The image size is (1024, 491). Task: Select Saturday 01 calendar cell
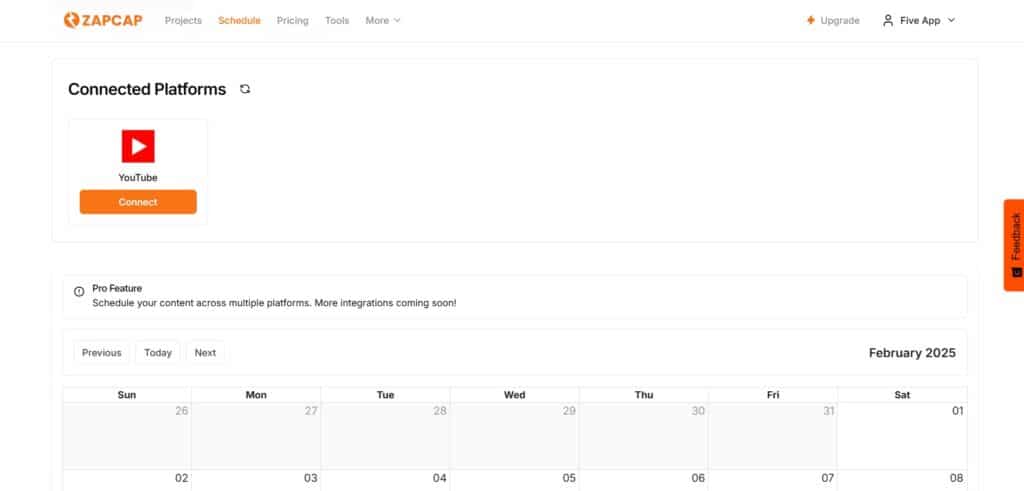[x=902, y=436]
